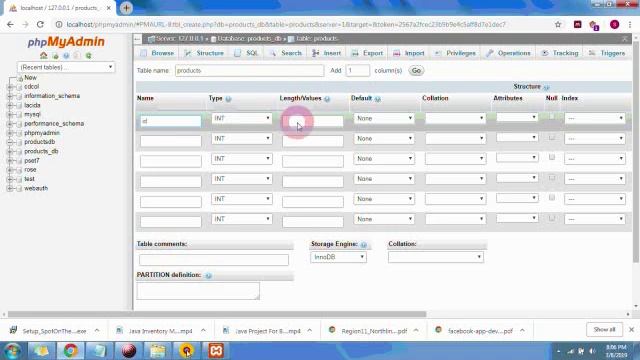The width and height of the screenshot is (640, 360).
Task: Open Default dropdown for the id row
Action: 384,118
